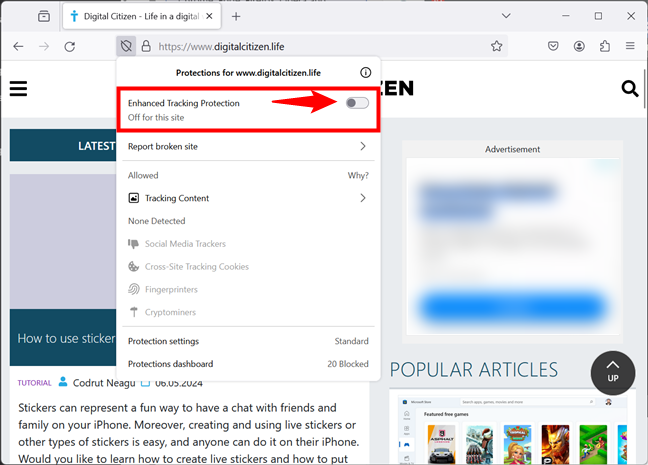Go forward one page

[x=44, y=46]
